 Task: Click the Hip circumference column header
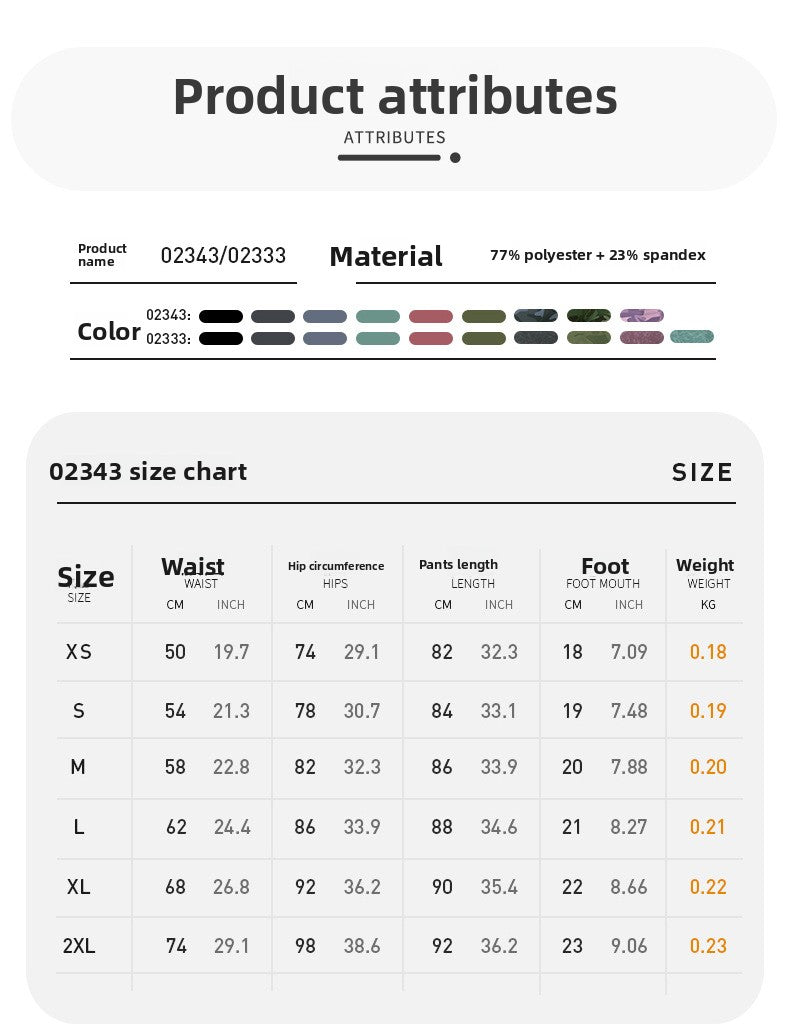[336, 566]
